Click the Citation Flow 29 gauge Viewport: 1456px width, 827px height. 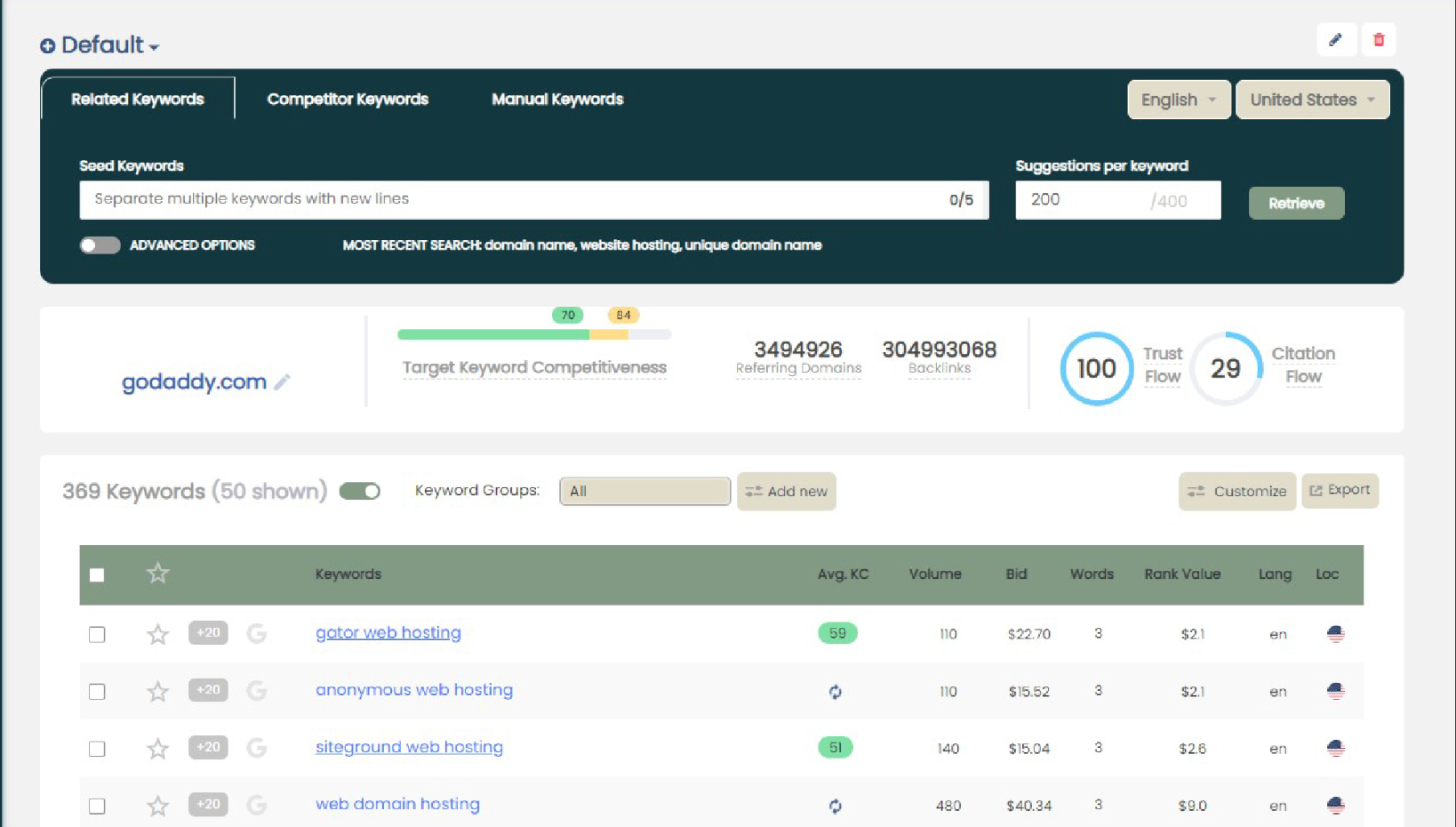[1226, 368]
